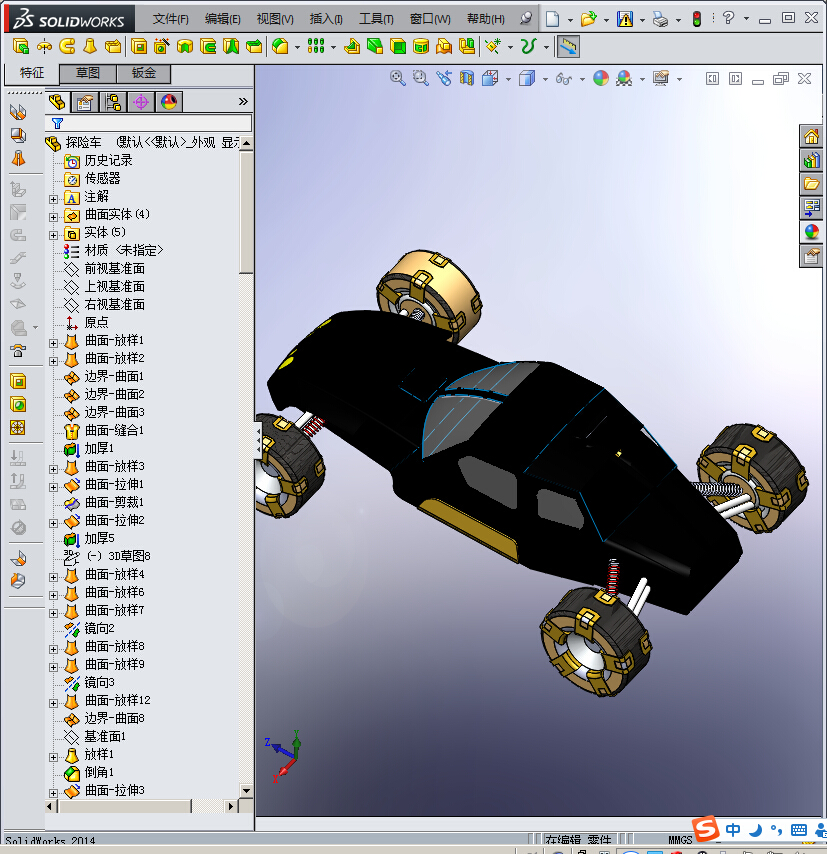Toggle the IME moon half-width mode
The image size is (827, 854).
pos(756,830)
